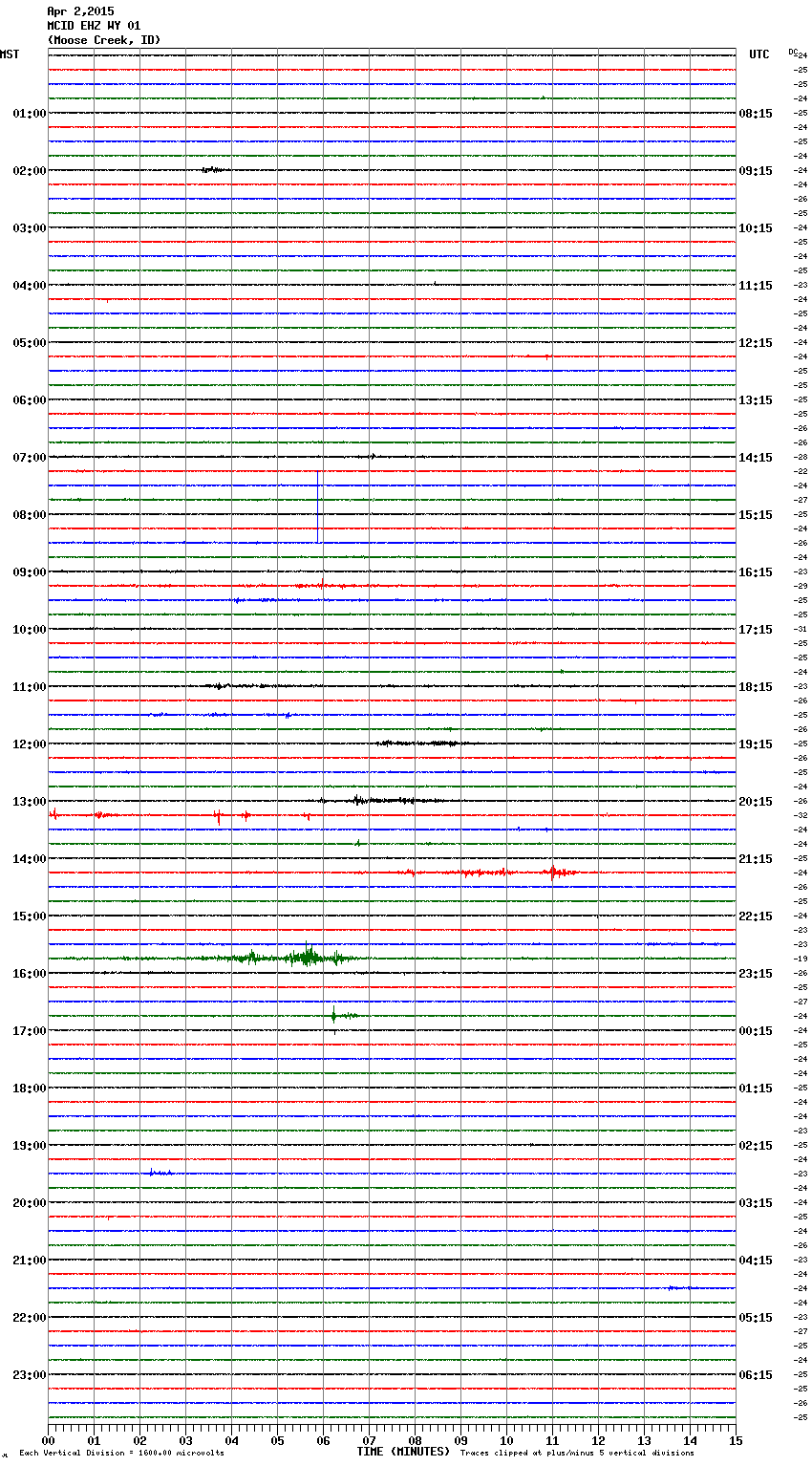Click the 23:15 UTC time label

[x=756, y=974]
